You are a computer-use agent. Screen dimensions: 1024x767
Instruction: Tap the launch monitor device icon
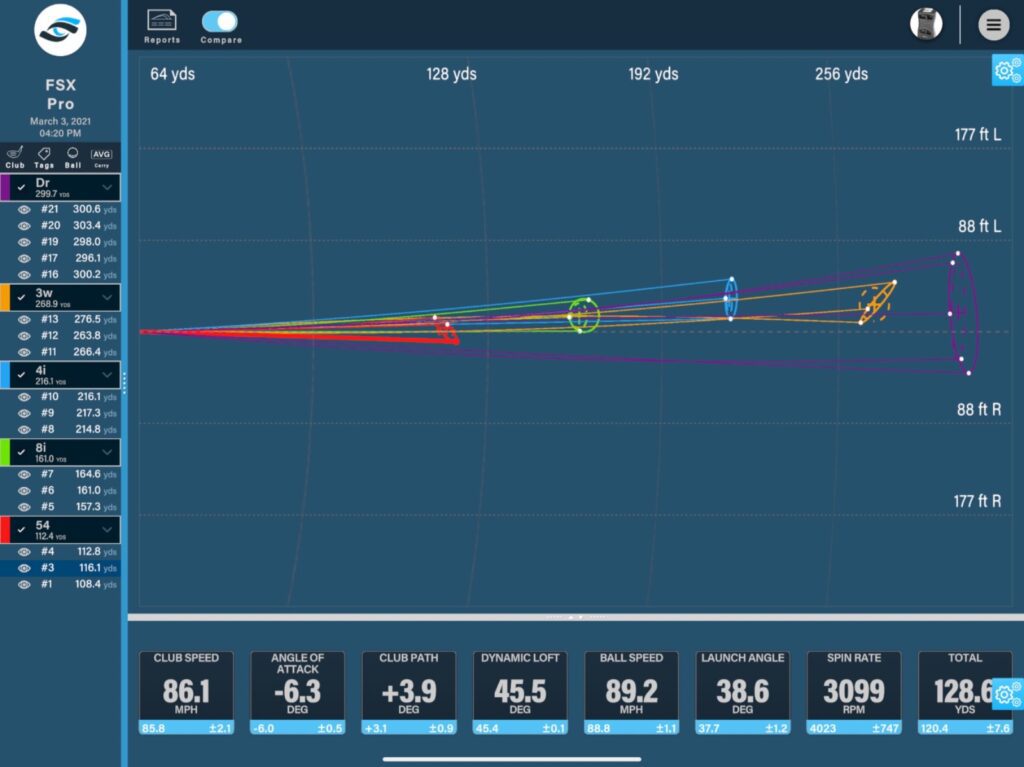coord(926,24)
